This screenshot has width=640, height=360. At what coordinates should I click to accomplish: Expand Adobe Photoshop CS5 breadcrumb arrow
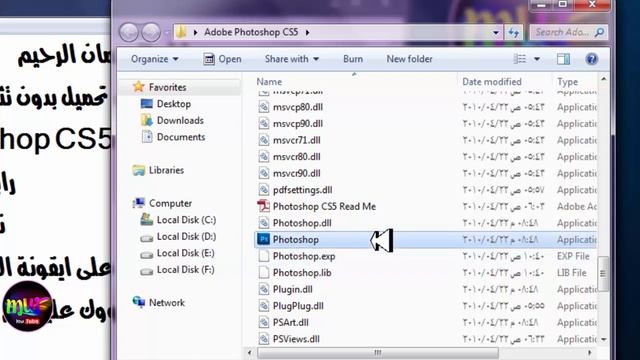point(307,32)
